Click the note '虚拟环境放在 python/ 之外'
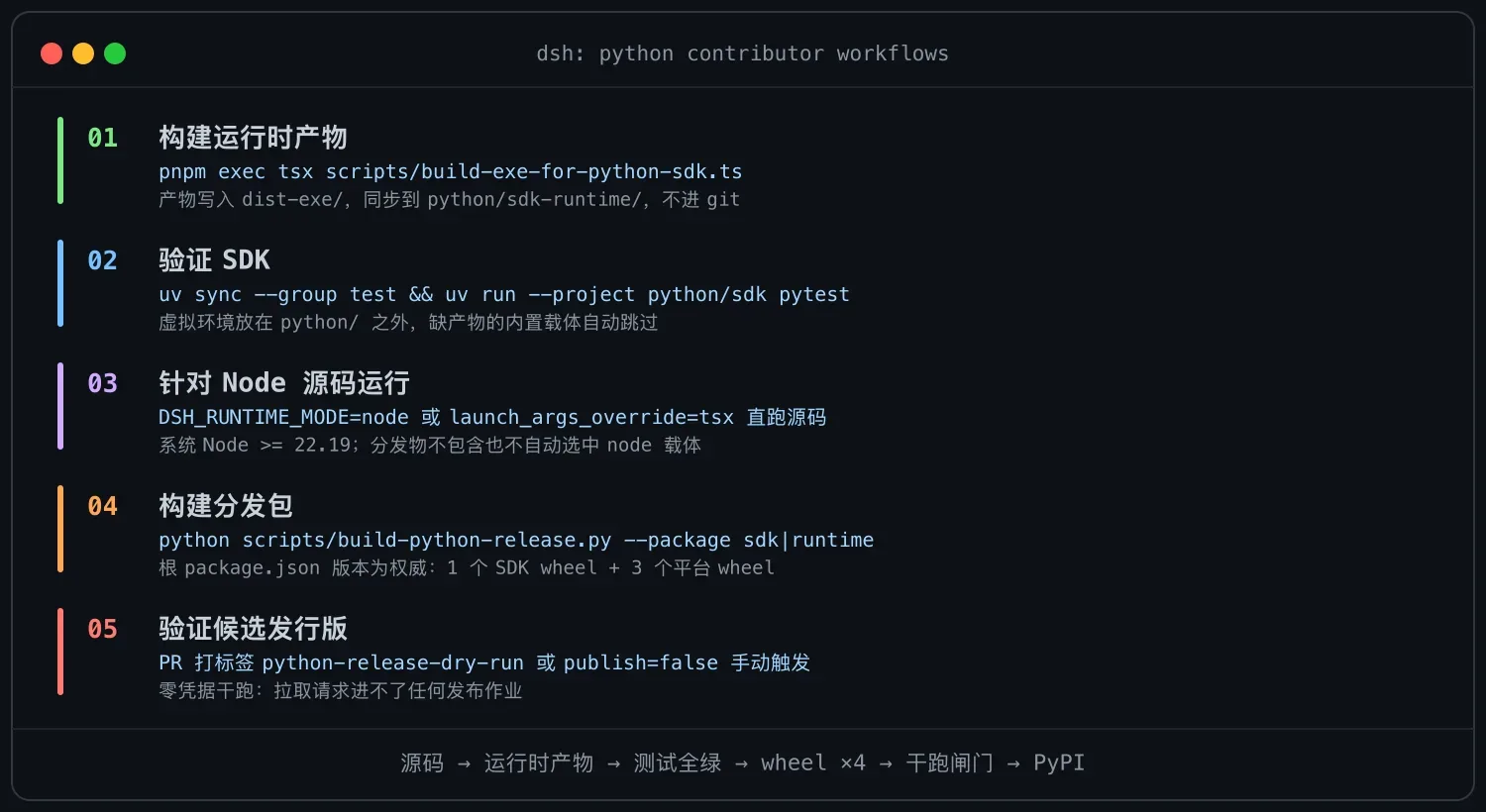1486x812 pixels. coord(408,322)
